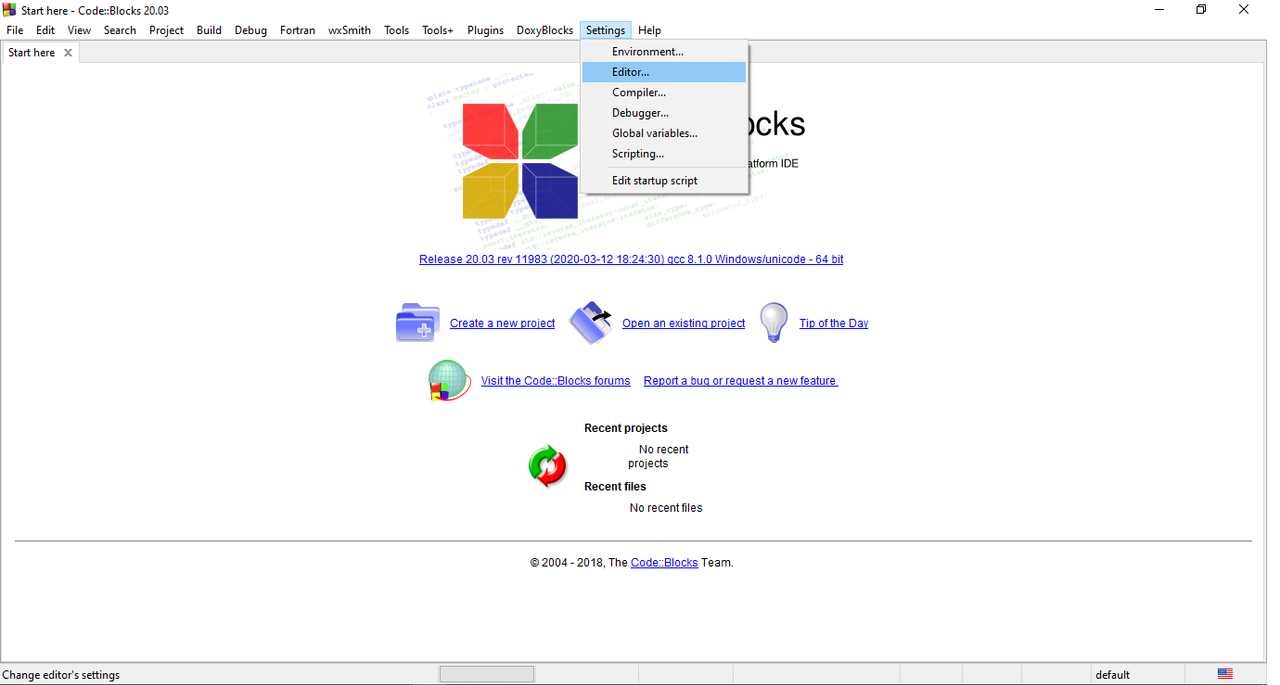The width and height of the screenshot is (1280, 685).
Task: Click the Recent files heading
Action: 615,487
